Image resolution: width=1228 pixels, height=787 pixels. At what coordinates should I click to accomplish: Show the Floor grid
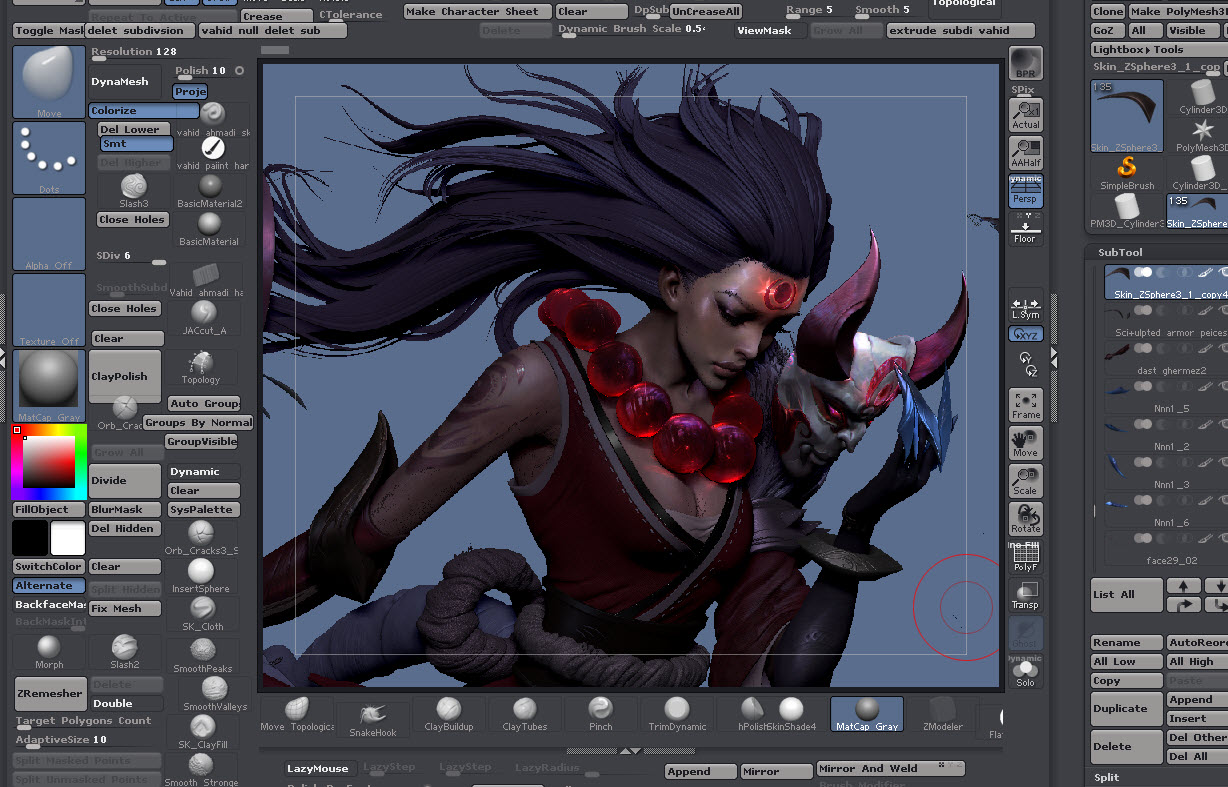(x=1025, y=229)
